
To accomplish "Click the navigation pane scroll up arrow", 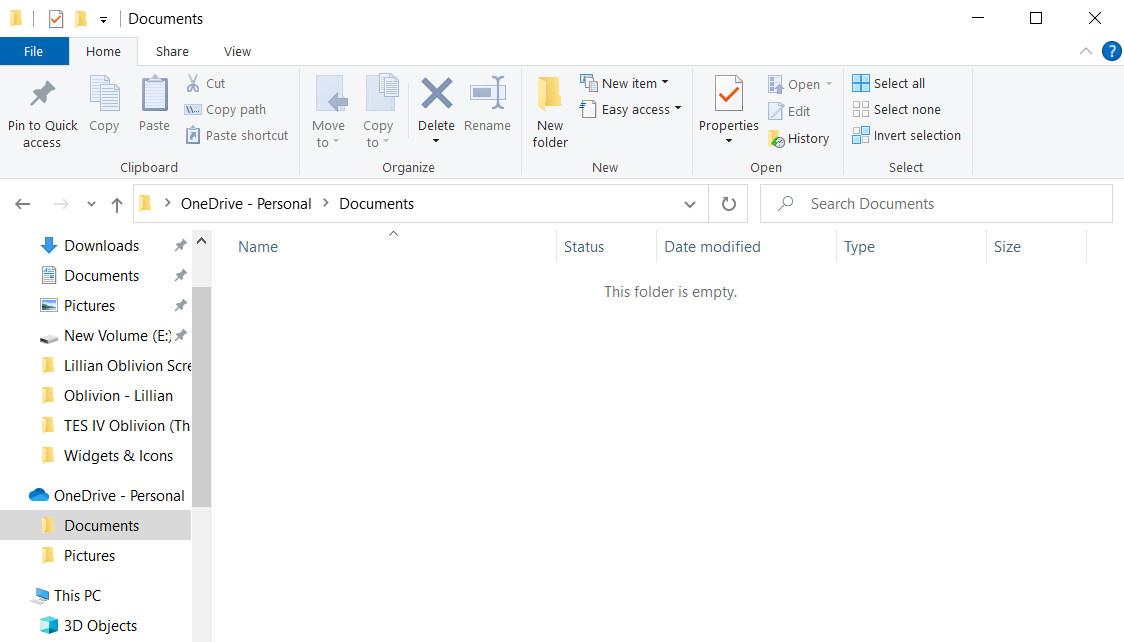I will 201,241.
